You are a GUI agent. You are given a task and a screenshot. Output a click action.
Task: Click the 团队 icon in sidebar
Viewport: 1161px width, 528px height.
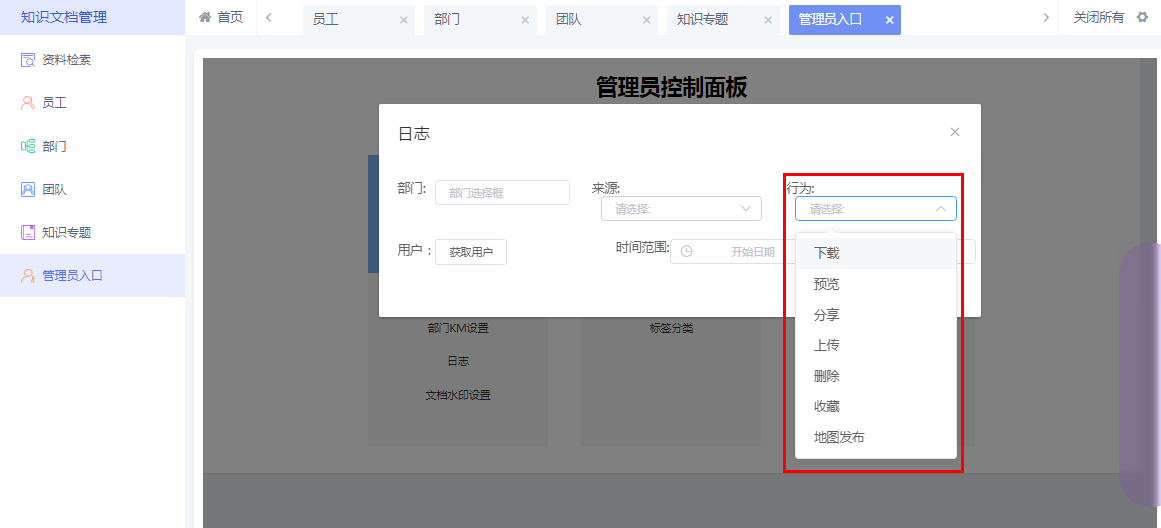point(28,189)
